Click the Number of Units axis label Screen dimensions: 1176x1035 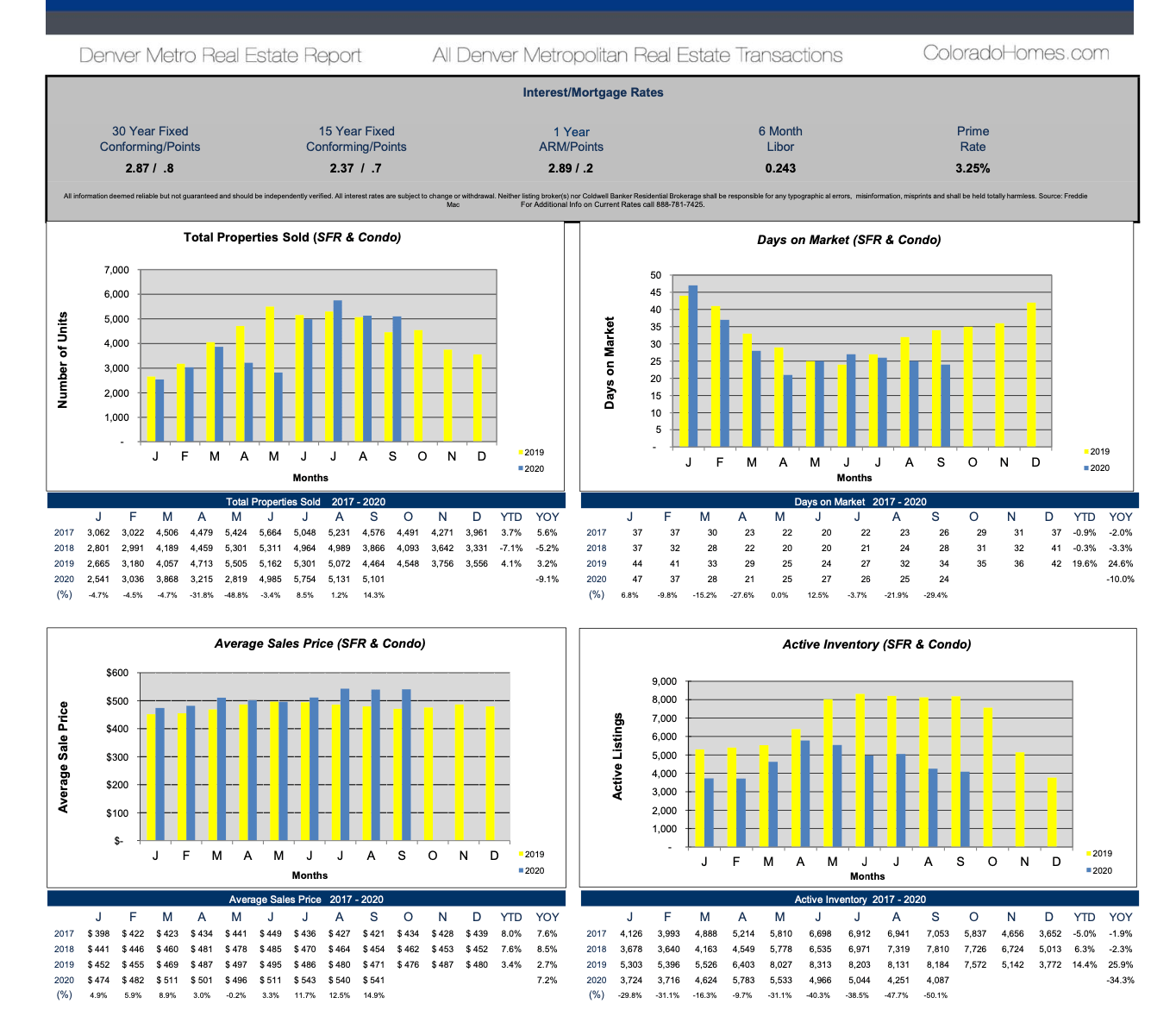coord(62,360)
